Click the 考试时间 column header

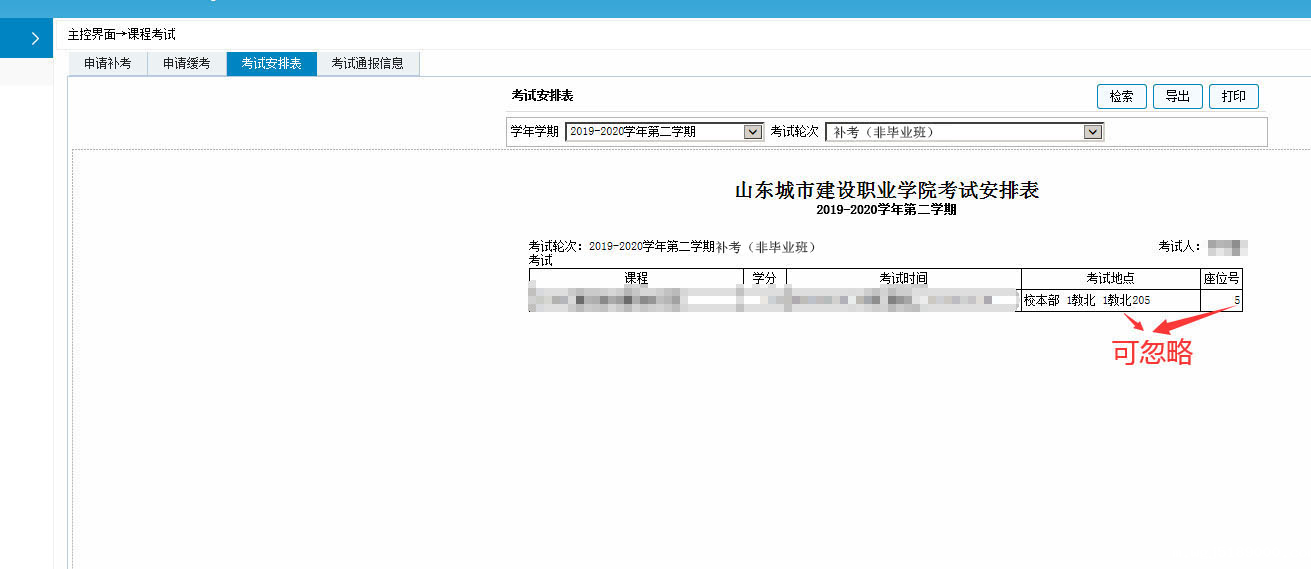pyautogui.click(x=903, y=278)
